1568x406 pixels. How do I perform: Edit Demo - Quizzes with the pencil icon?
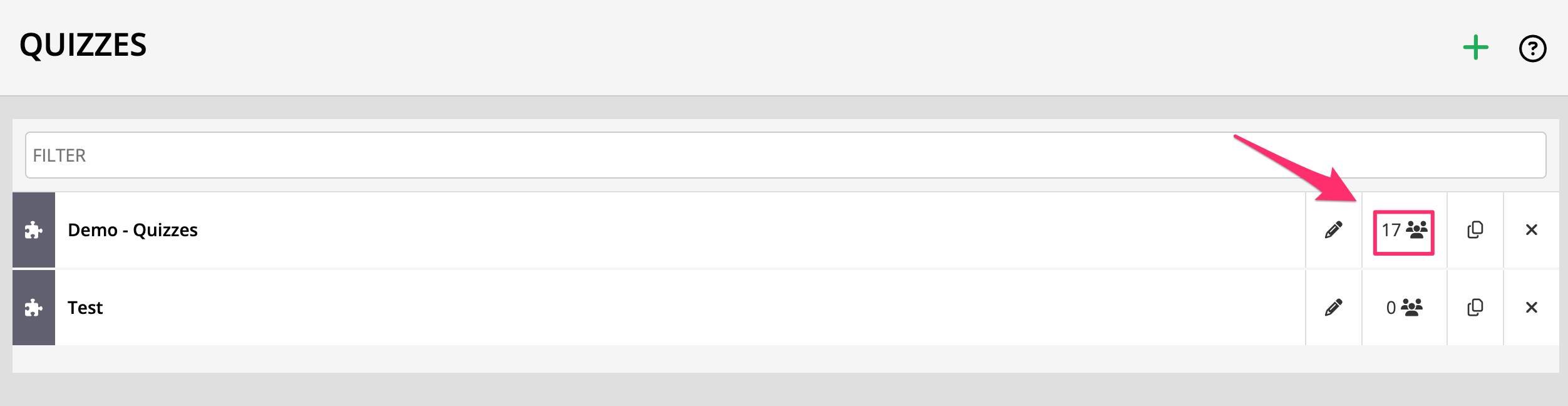pos(1333,230)
